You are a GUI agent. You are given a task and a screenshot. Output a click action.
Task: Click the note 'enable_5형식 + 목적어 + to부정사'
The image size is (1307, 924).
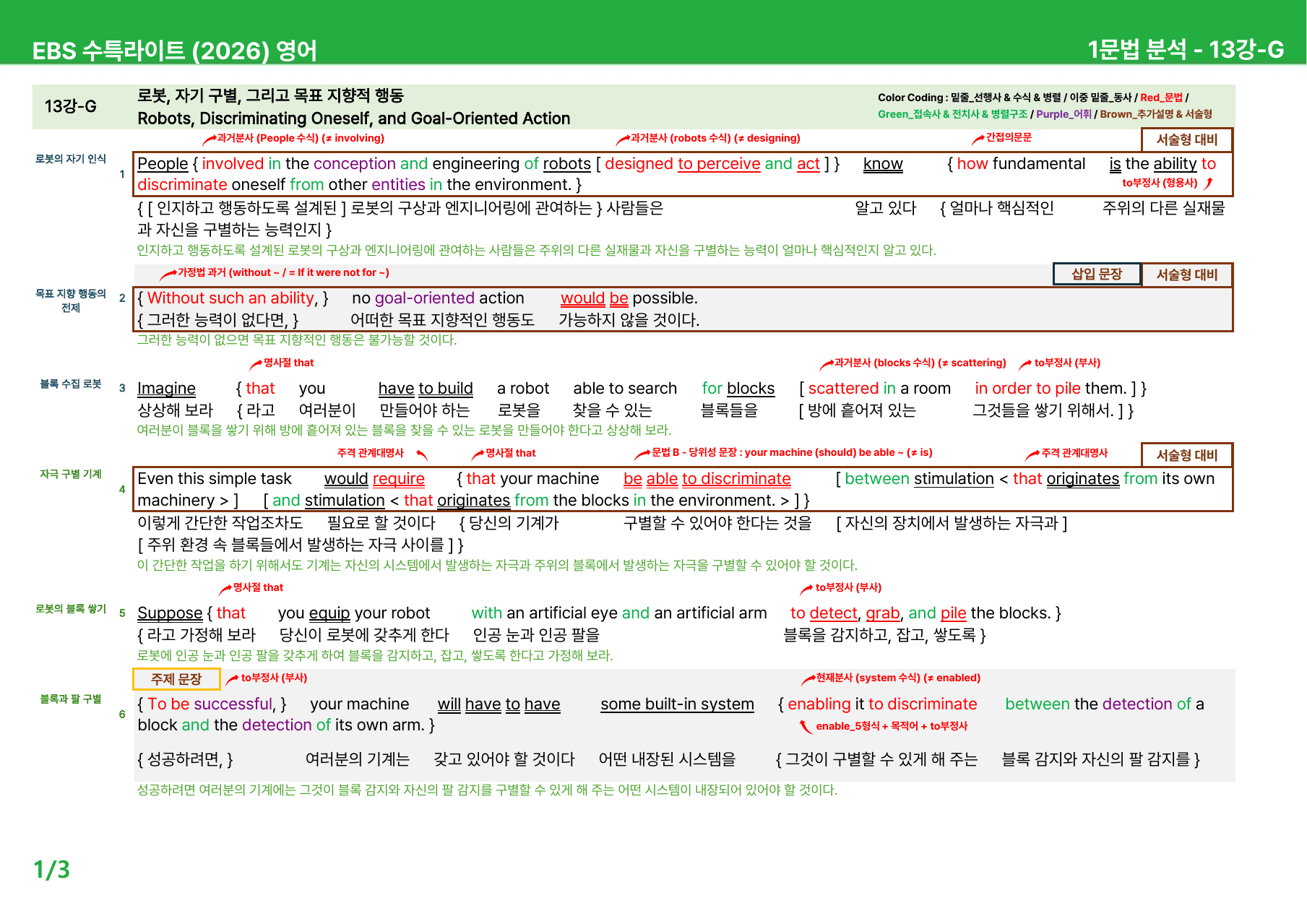coord(892,726)
